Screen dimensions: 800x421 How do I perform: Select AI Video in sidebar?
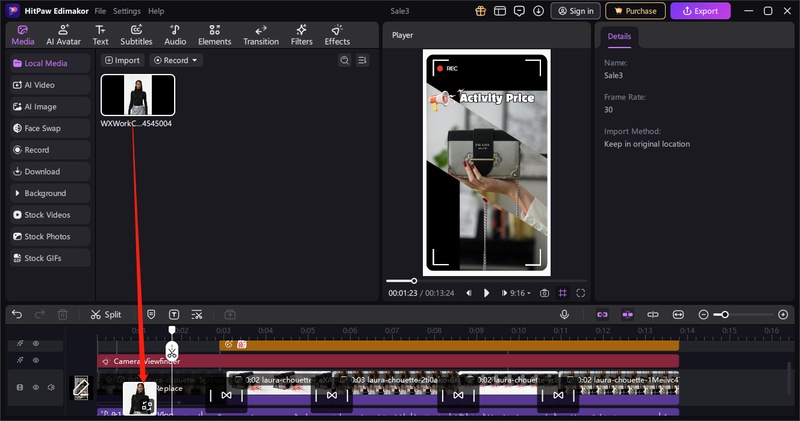(50, 85)
